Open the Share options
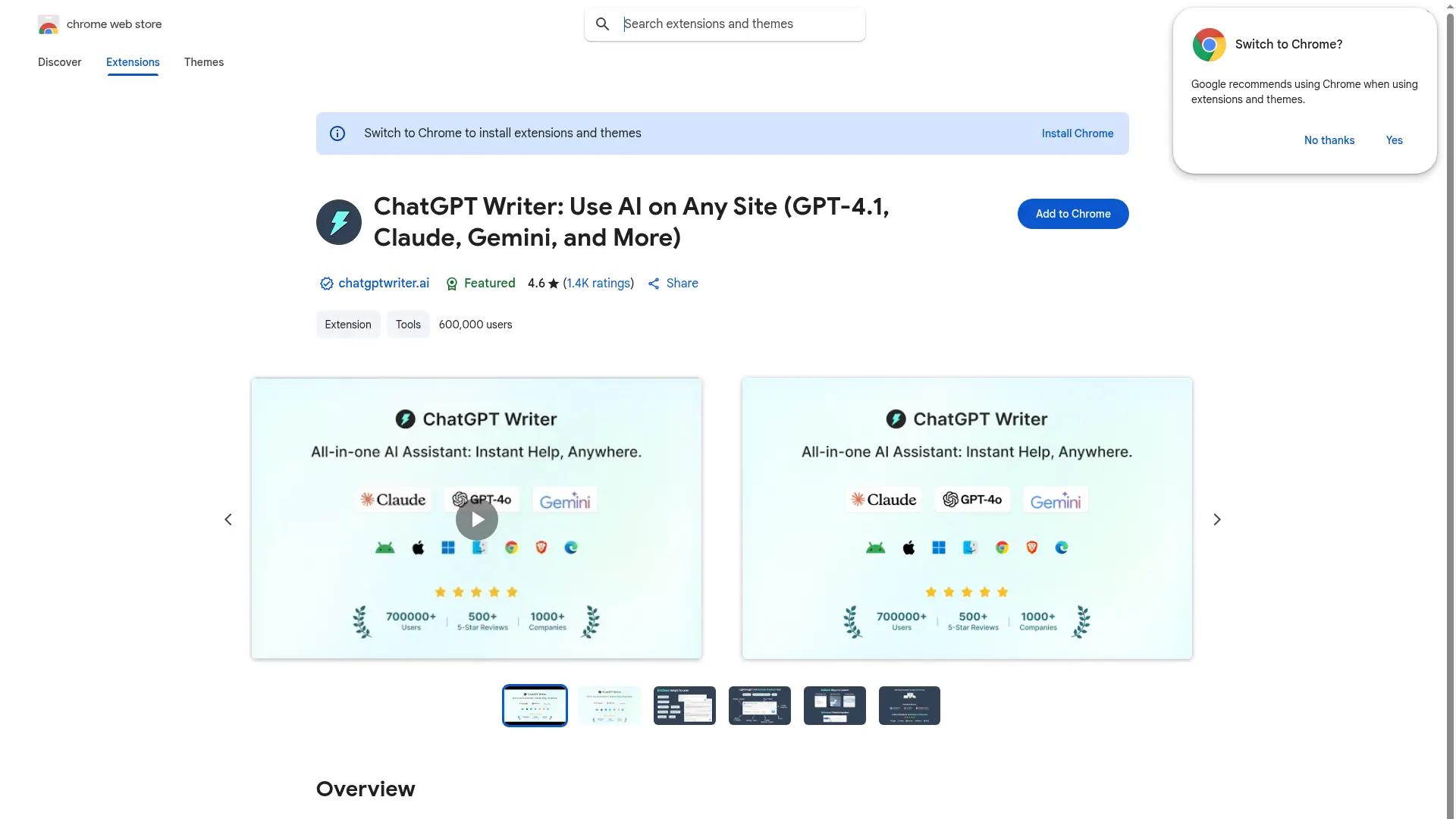Viewport: 1456px width, 819px height. pos(672,283)
